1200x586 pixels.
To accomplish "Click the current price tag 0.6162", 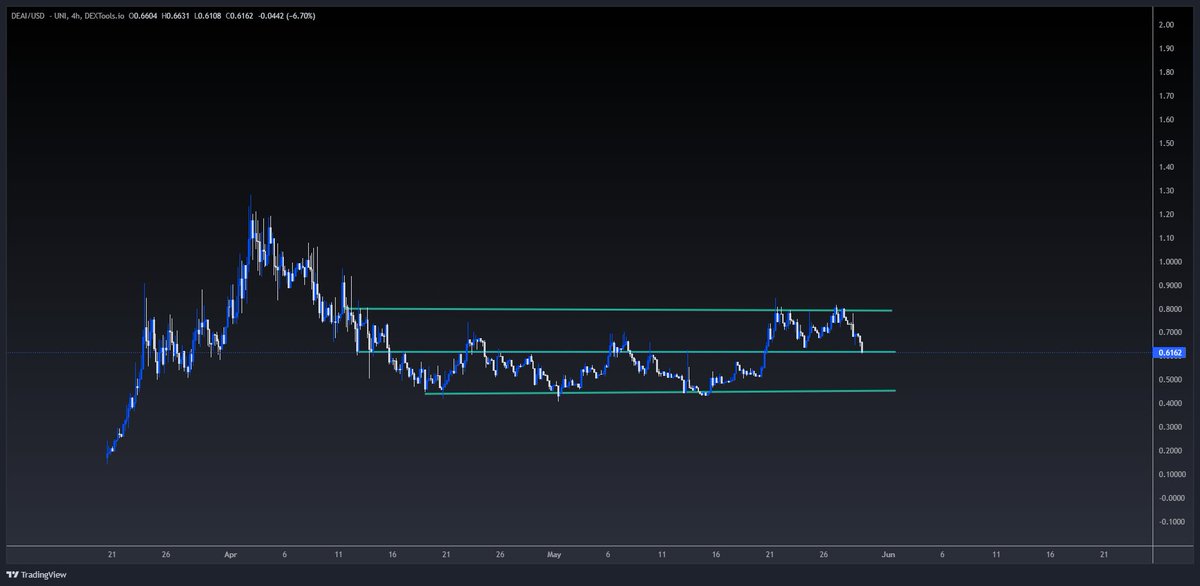I will click(1170, 352).
